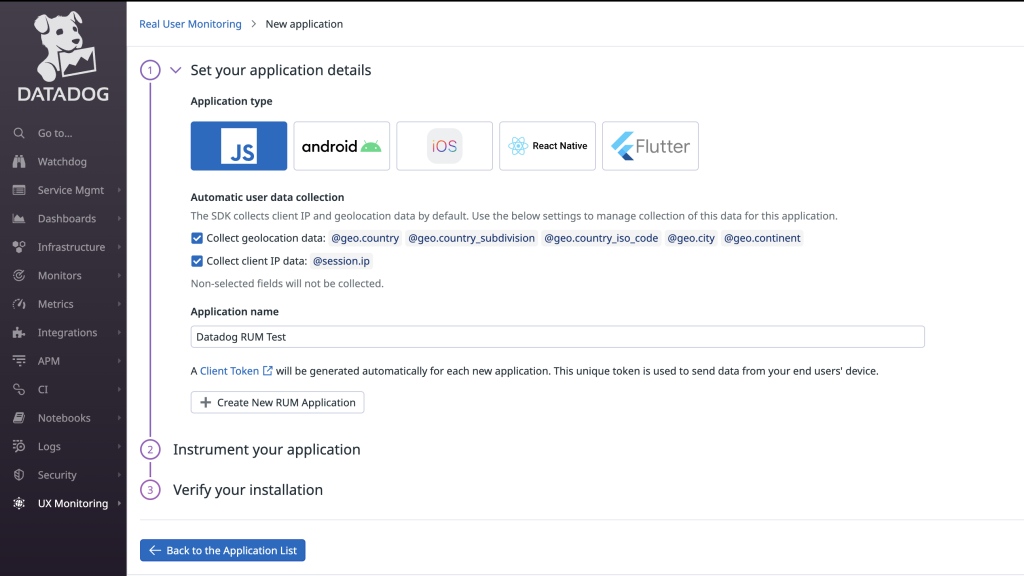
Task: Expand the Monitors sidebar submenu
Action: point(121,275)
